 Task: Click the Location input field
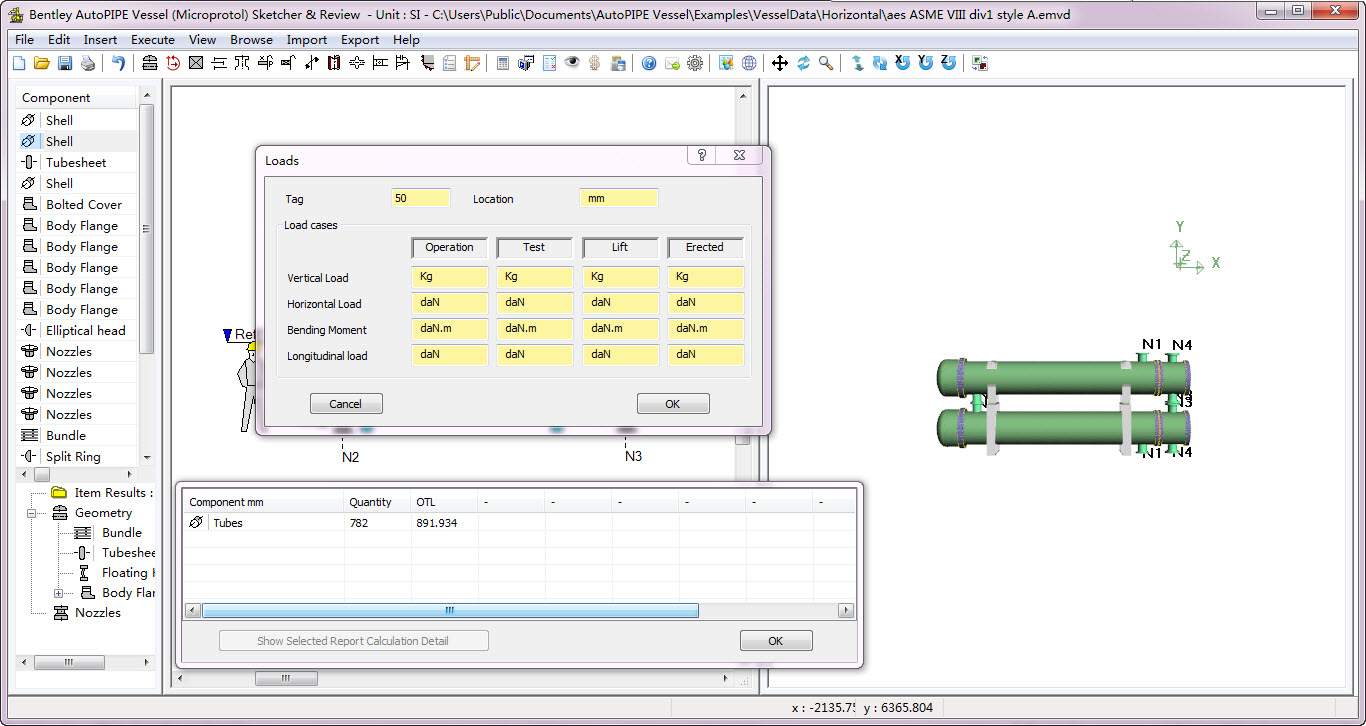(x=619, y=198)
